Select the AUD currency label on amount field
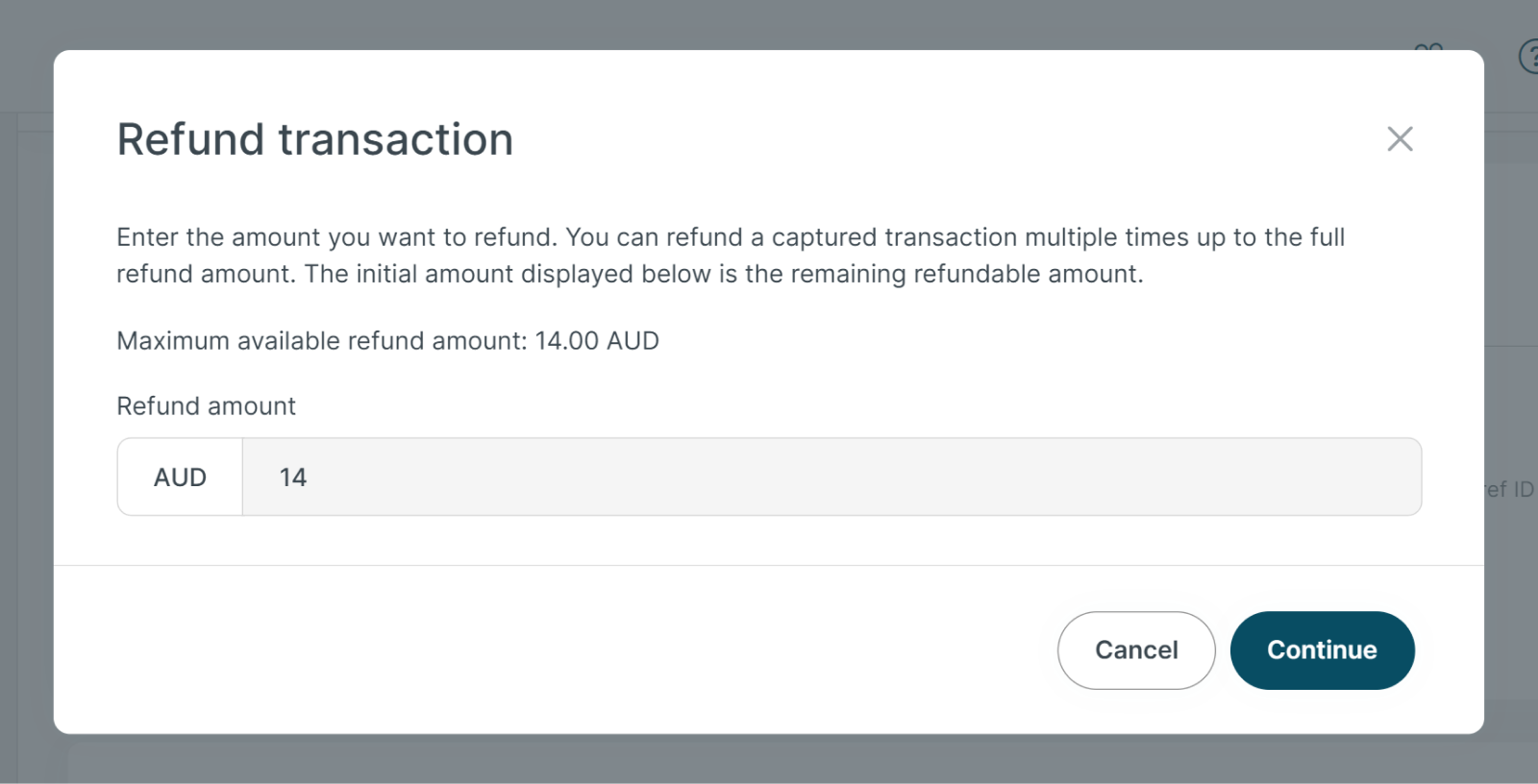Image resolution: width=1538 pixels, height=784 pixels. pyautogui.click(x=179, y=477)
